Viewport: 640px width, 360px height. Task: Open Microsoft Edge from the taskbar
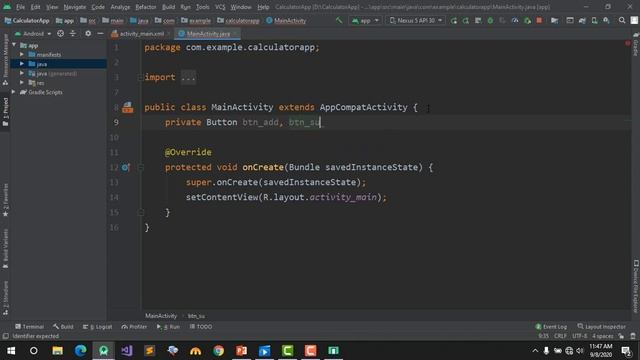[x=80, y=351]
